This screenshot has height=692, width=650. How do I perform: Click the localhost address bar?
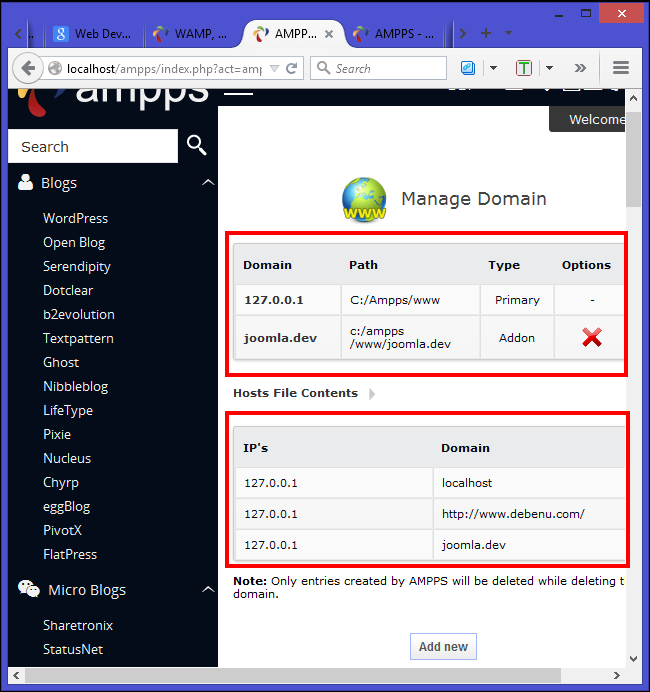click(163, 69)
